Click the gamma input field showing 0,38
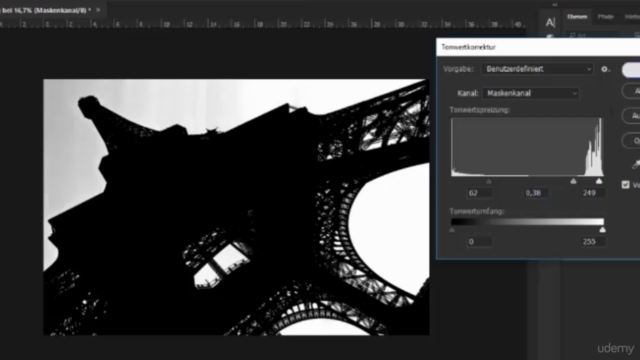This screenshot has width=640, height=360. [x=536, y=193]
